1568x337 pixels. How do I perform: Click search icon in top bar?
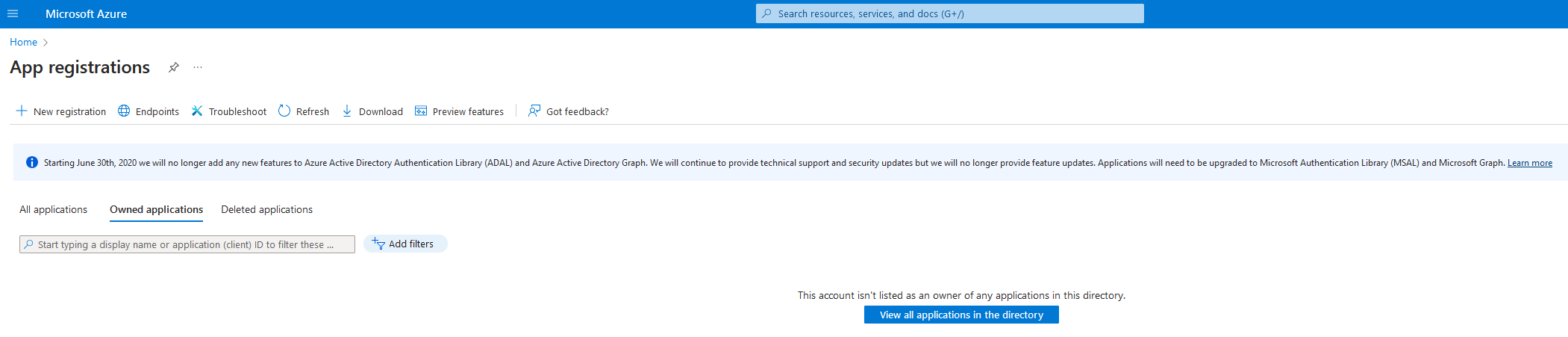pos(766,13)
